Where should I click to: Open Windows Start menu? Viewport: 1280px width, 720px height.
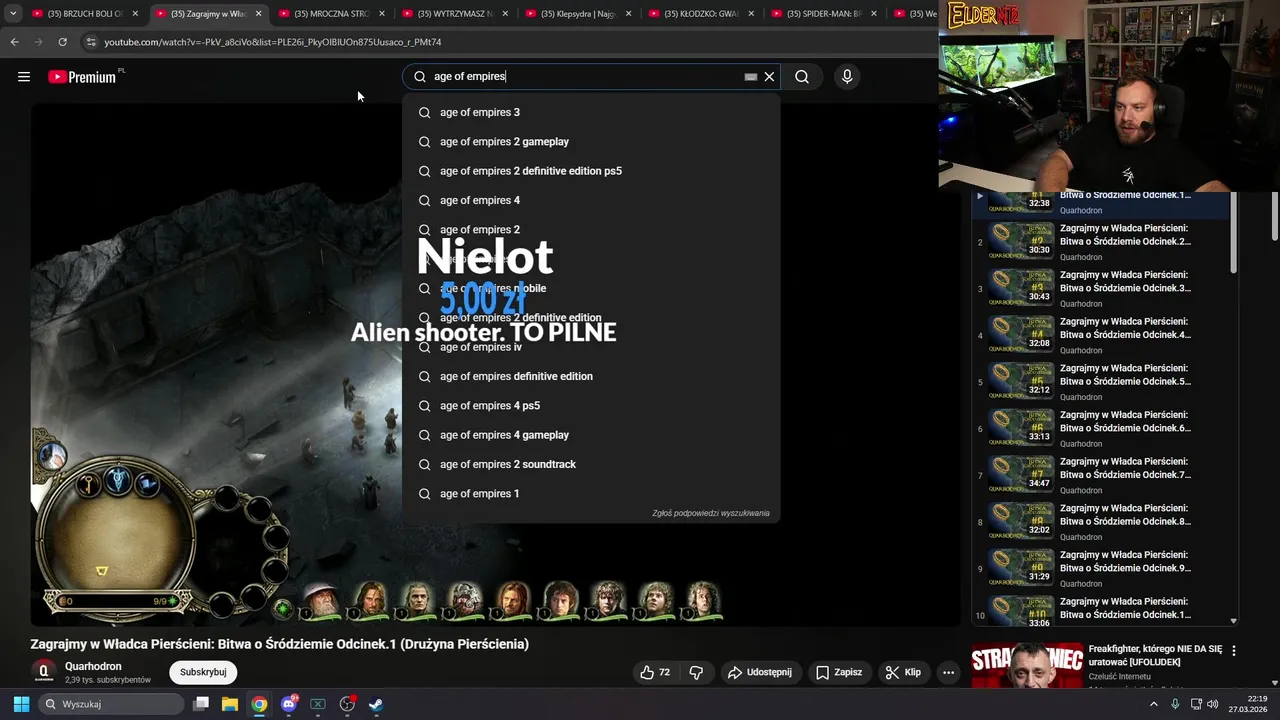click(21, 704)
